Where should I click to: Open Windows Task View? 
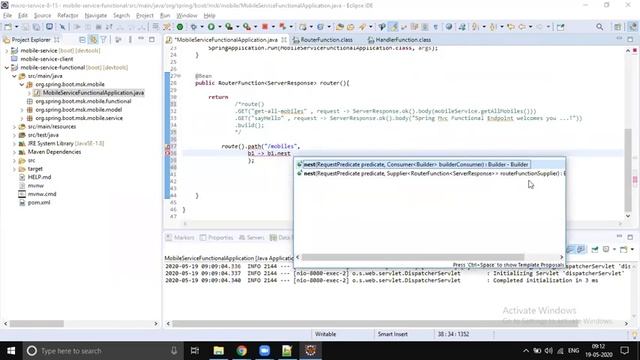point(195,351)
